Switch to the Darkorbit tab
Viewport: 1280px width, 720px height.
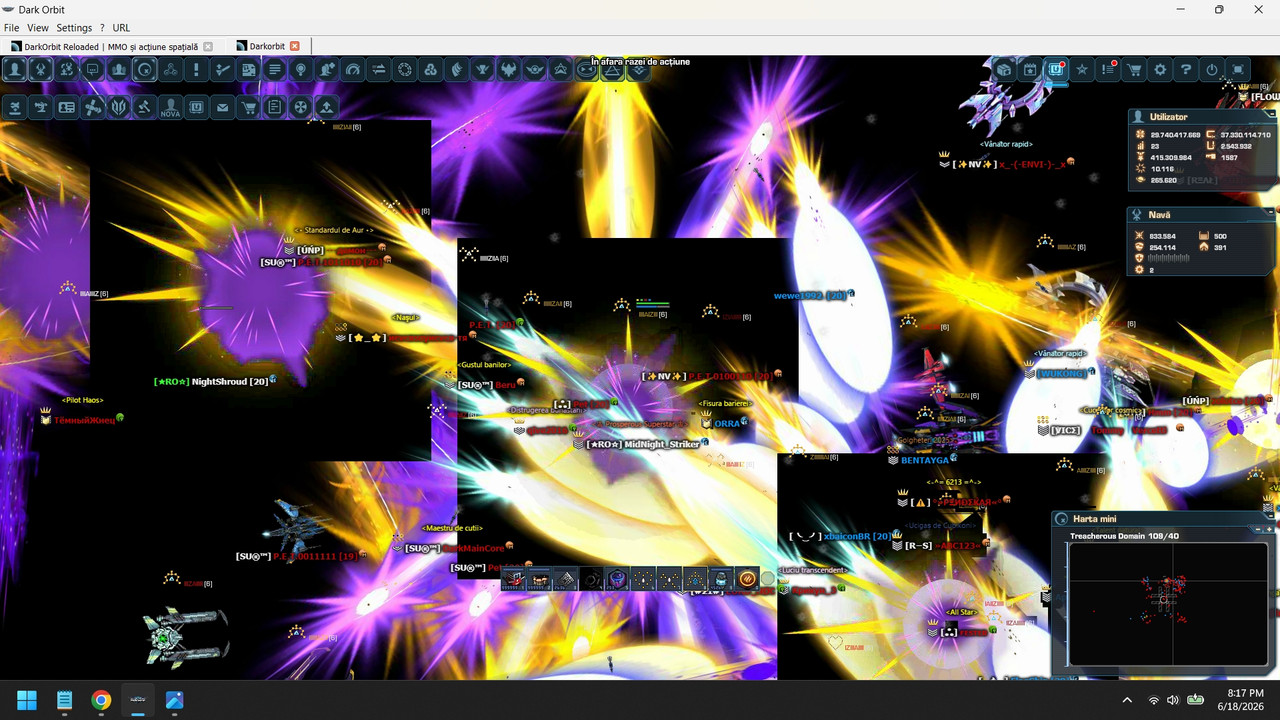click(x=267, y=46)
